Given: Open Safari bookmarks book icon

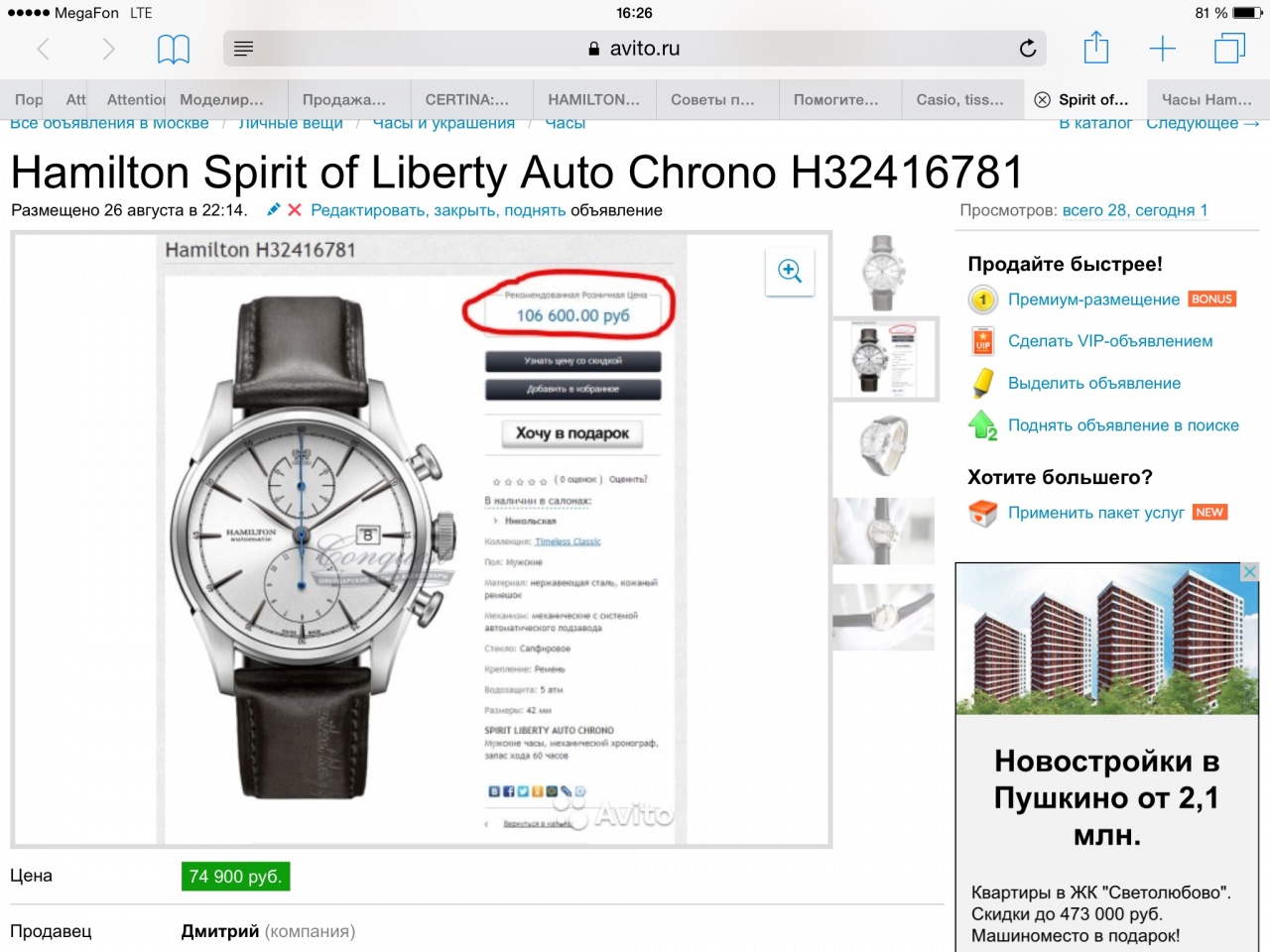Looking at the screenshot, I should tap(174, 49).
